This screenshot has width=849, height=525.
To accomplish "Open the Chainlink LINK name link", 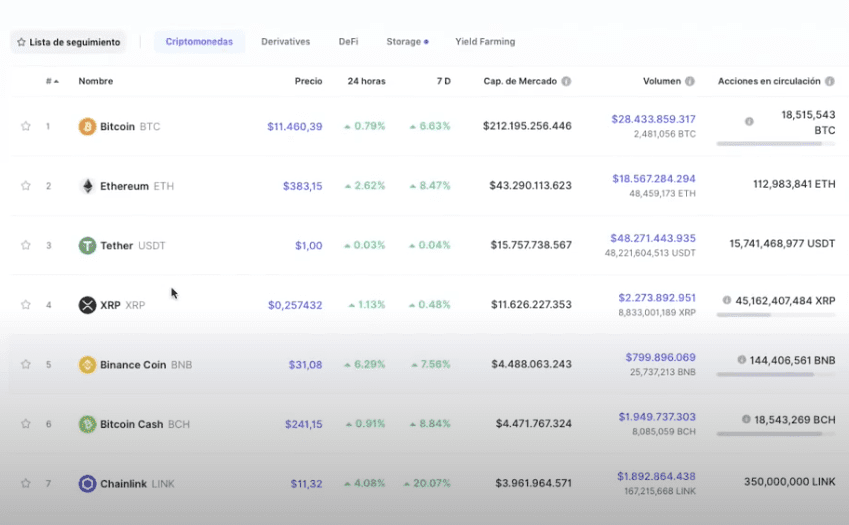I will [137, 484].
